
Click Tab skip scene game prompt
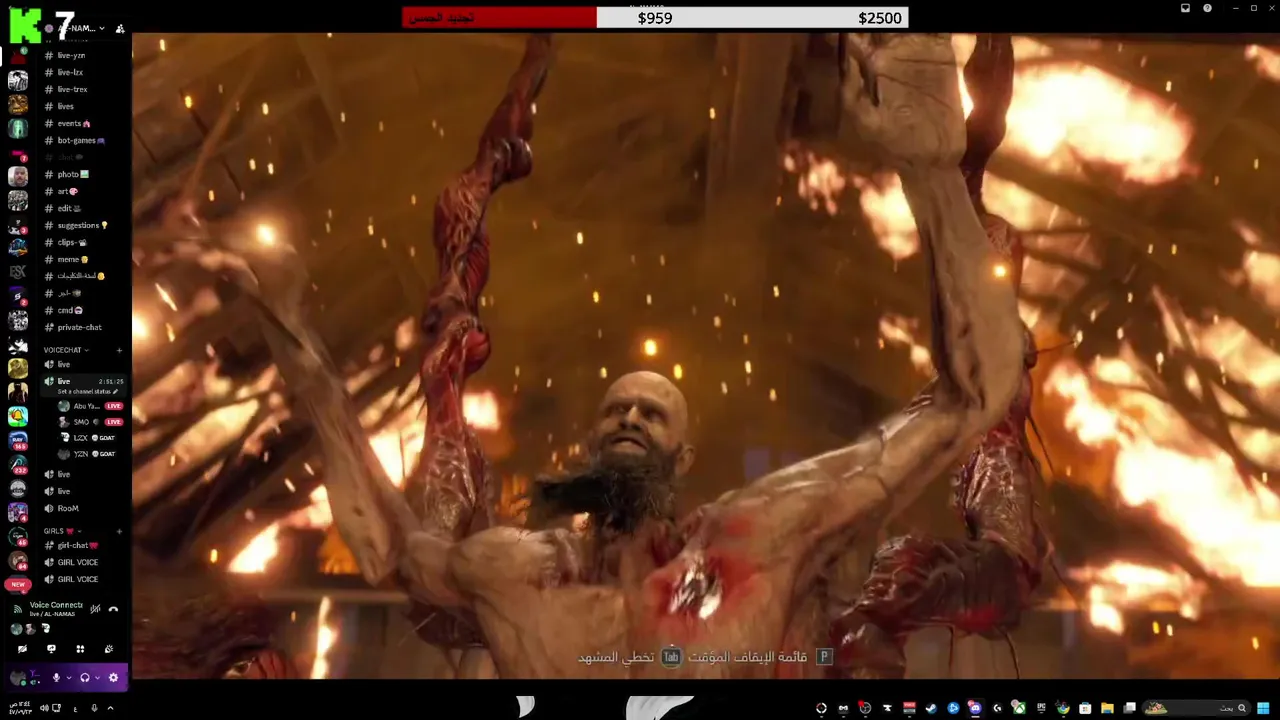click(630, 657)
